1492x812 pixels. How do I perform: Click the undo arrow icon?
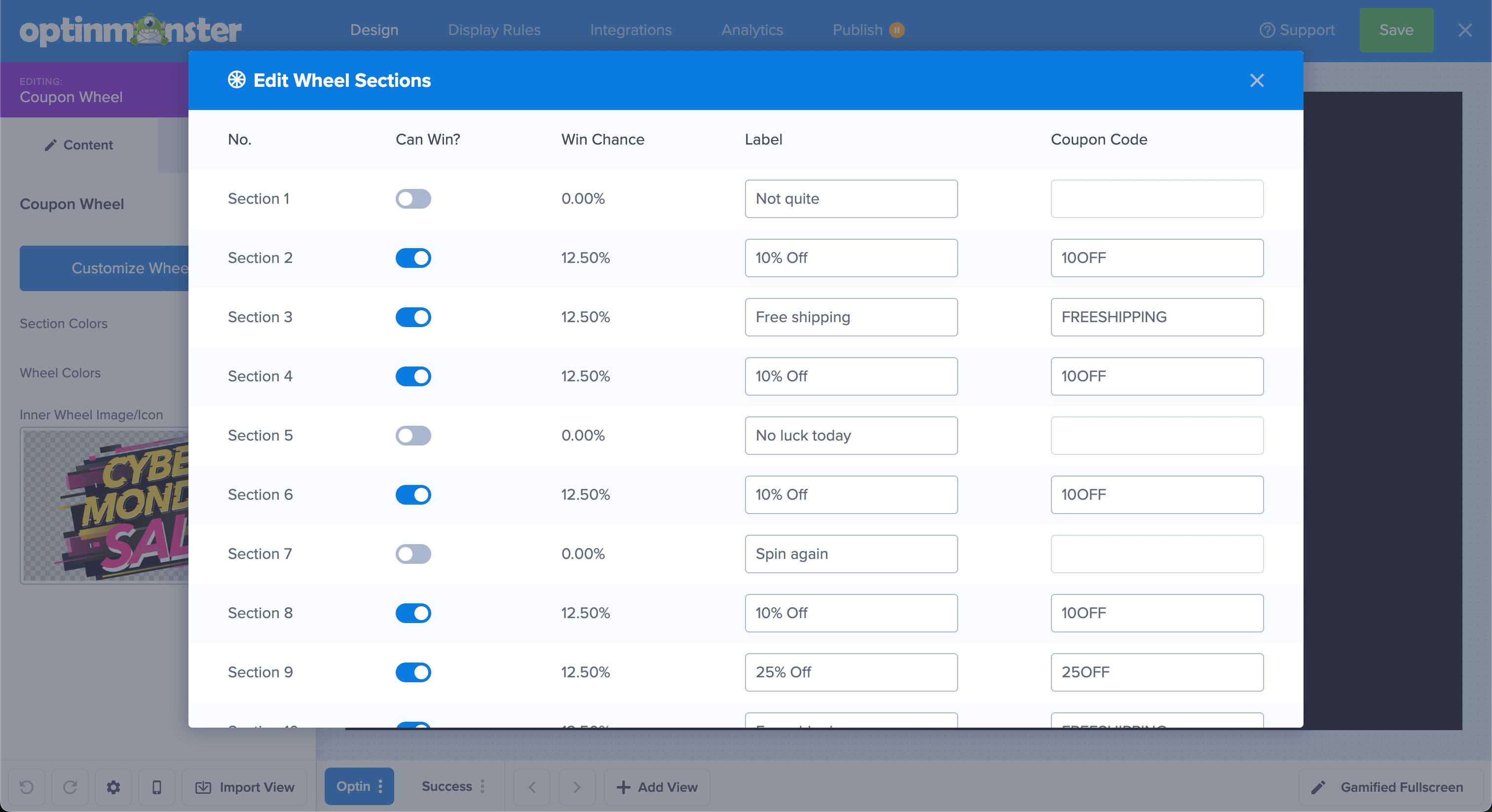point(26,787)
